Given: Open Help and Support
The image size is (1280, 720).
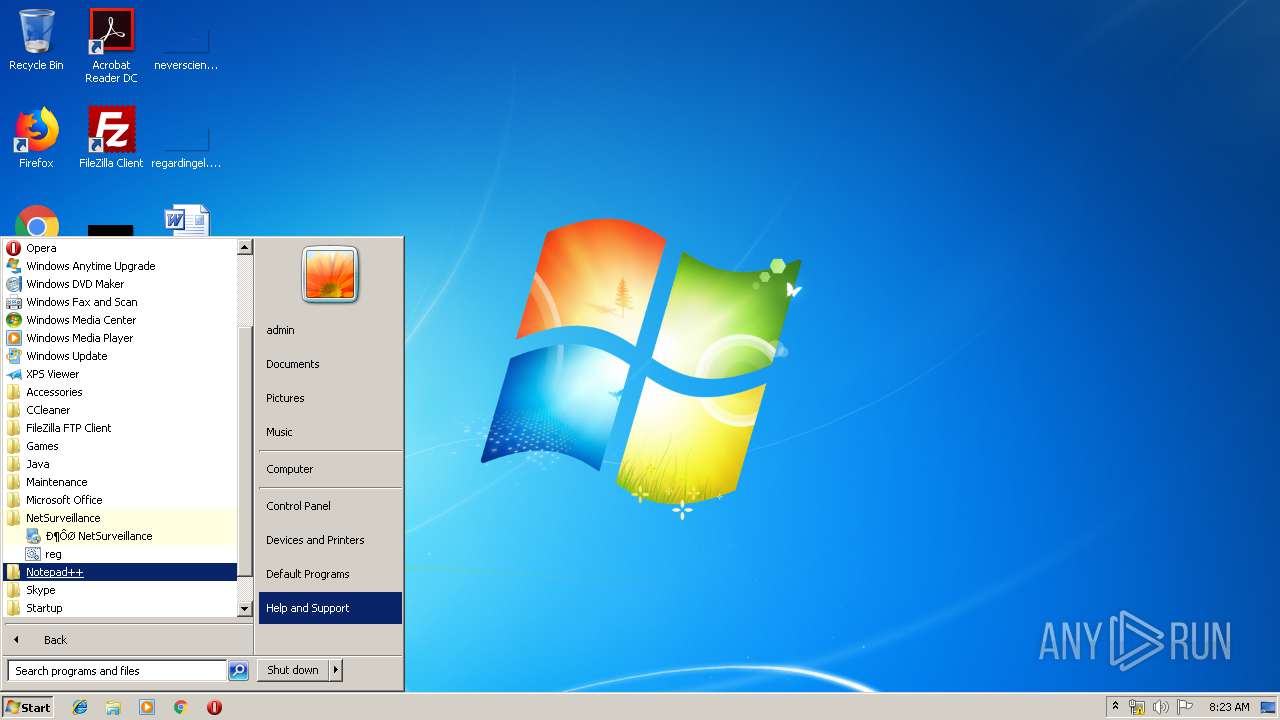Looking at the screenshot, I should point(330,608).
